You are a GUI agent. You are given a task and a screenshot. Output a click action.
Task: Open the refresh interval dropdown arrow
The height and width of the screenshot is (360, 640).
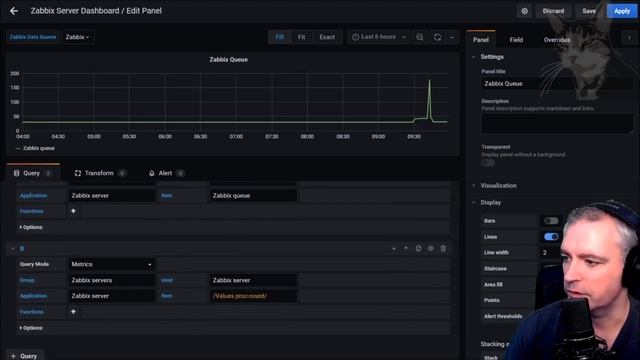pyautogui.click(x=452, y=37)
